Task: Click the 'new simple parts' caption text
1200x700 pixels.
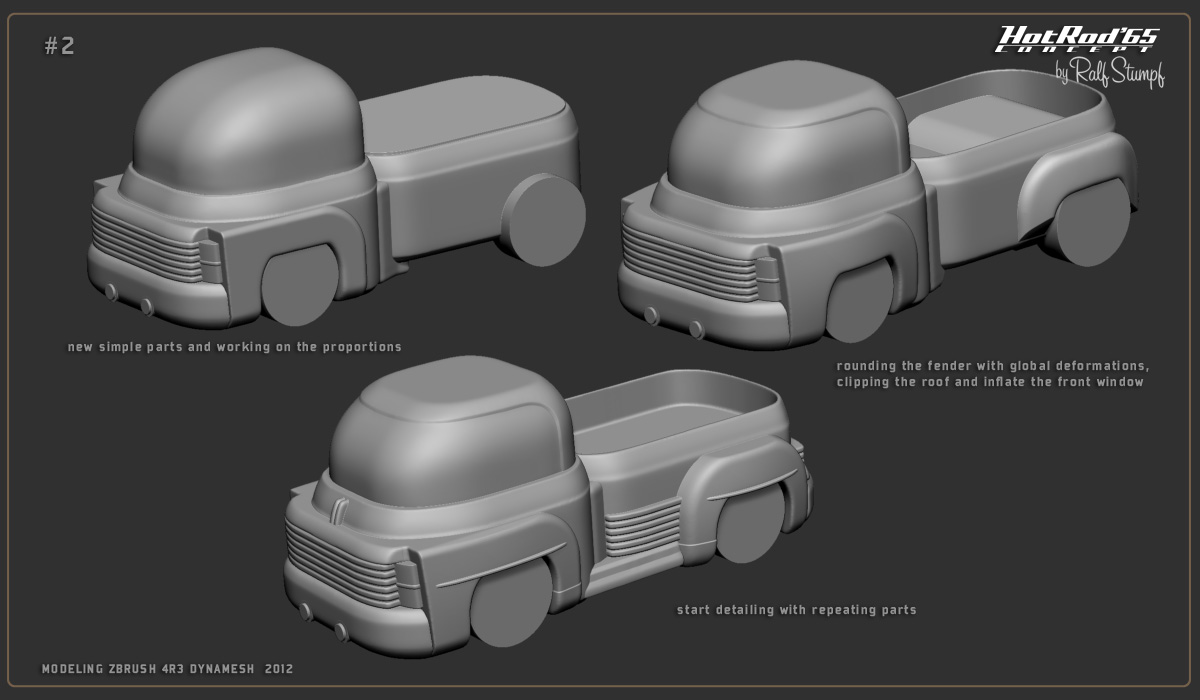Action: (x=234, y=347)
